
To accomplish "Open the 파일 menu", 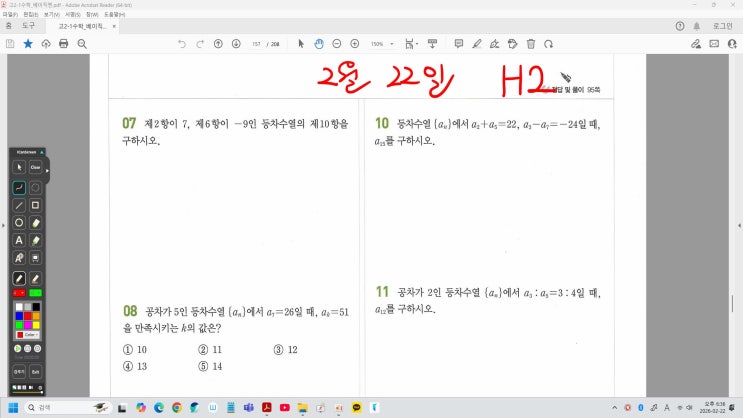I will click(x=9, y=15).
